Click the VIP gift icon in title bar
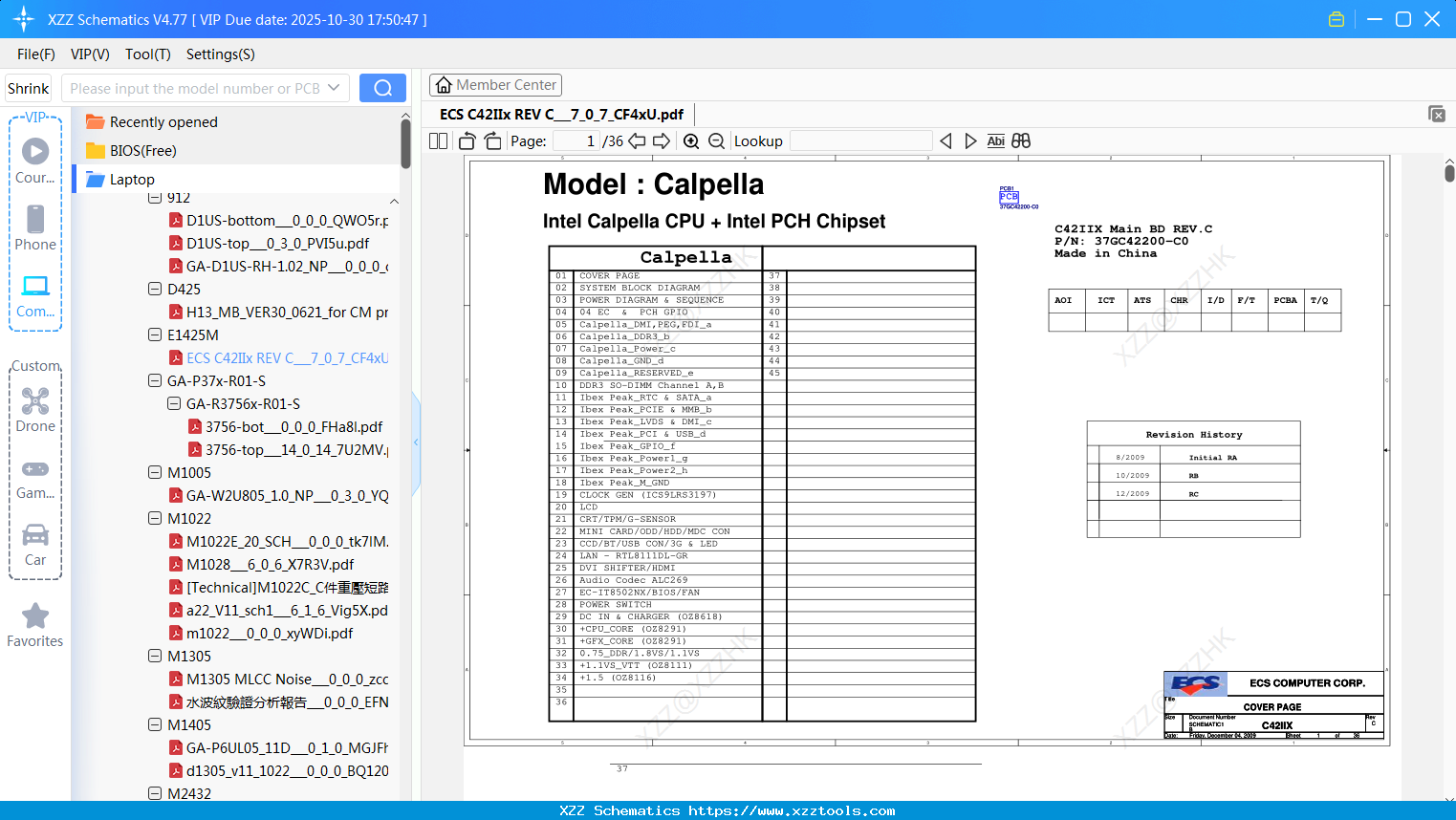This screenshot has width=1456, height=820. (x=1336, y=19)
